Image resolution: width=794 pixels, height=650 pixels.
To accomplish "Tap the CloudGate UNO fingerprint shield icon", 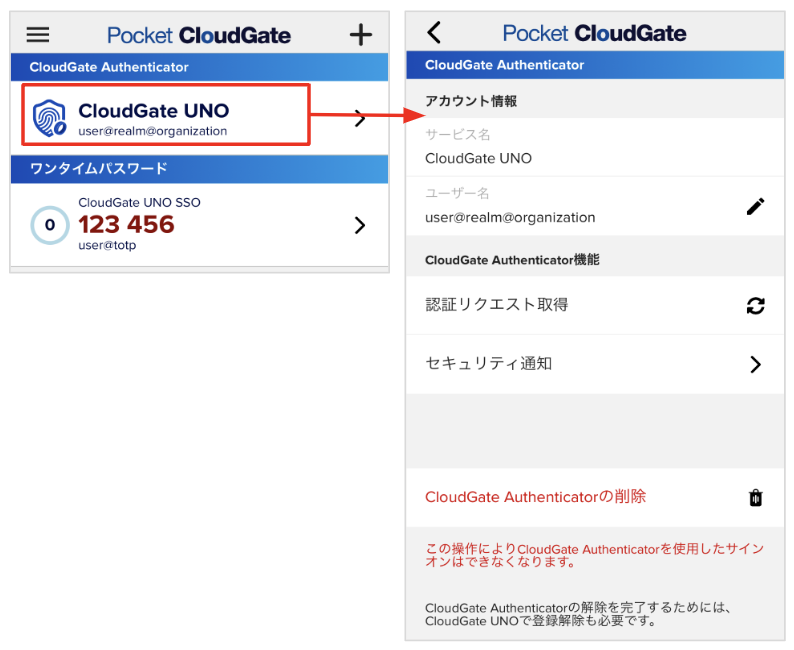I will 49,117.
